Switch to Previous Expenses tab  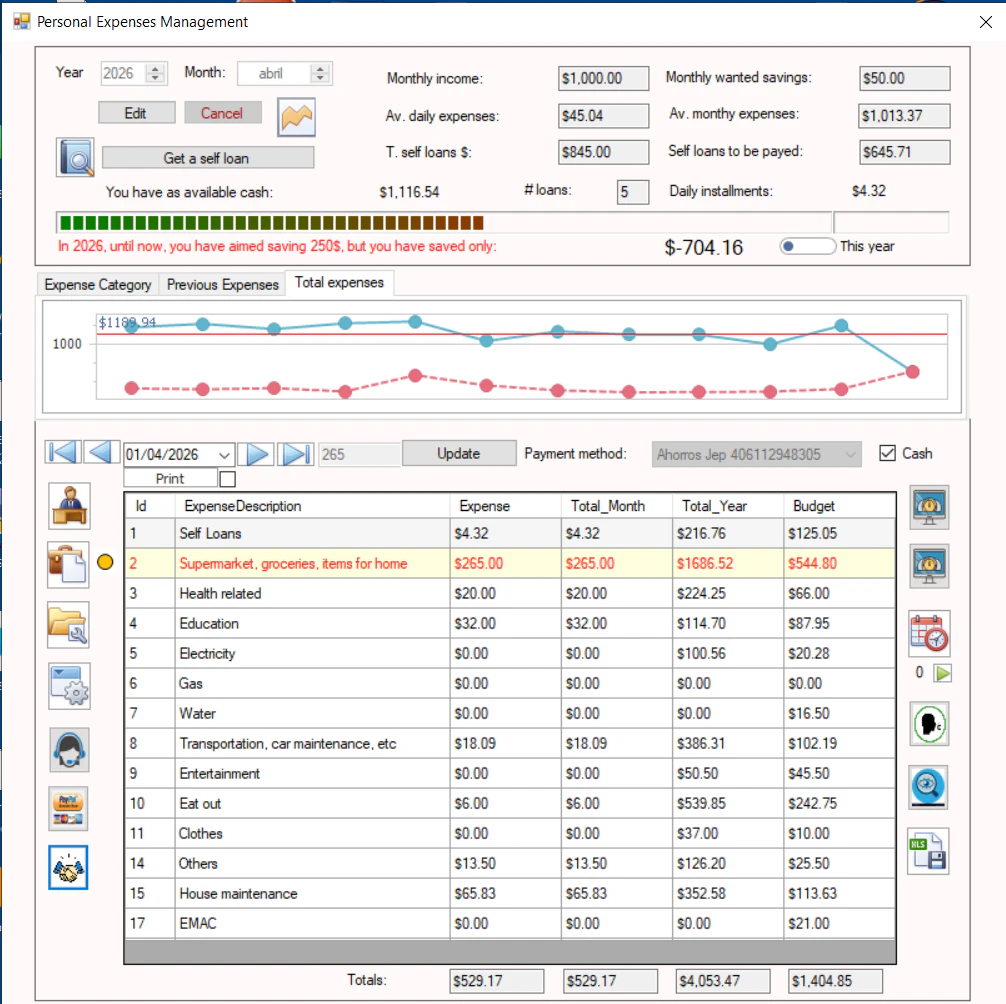(x=223, y=284)
